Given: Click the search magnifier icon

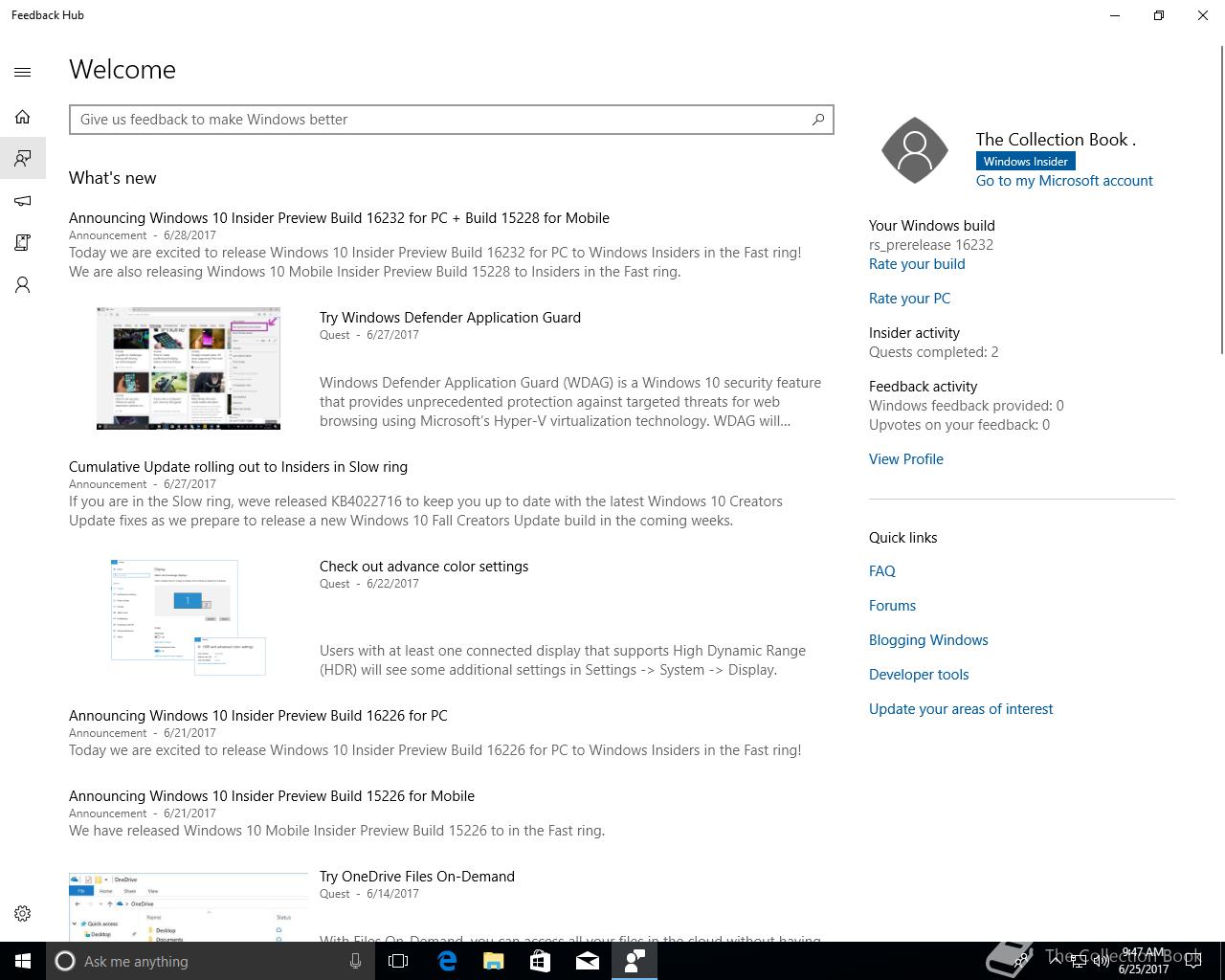Looking at the screenshot, I should coord(818,120).
